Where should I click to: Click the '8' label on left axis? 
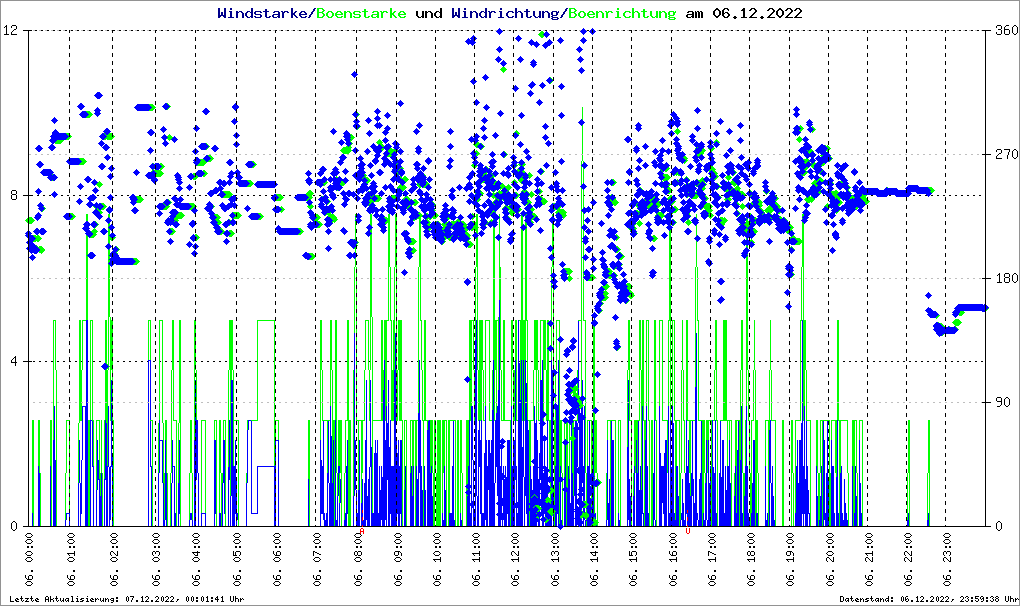tap(16, 195)
